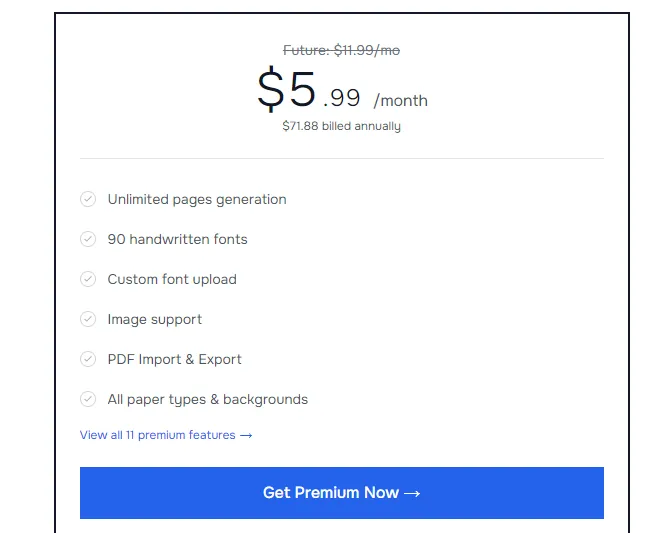Click the crossed-out Future $11.99/mo price

point(341,50)
